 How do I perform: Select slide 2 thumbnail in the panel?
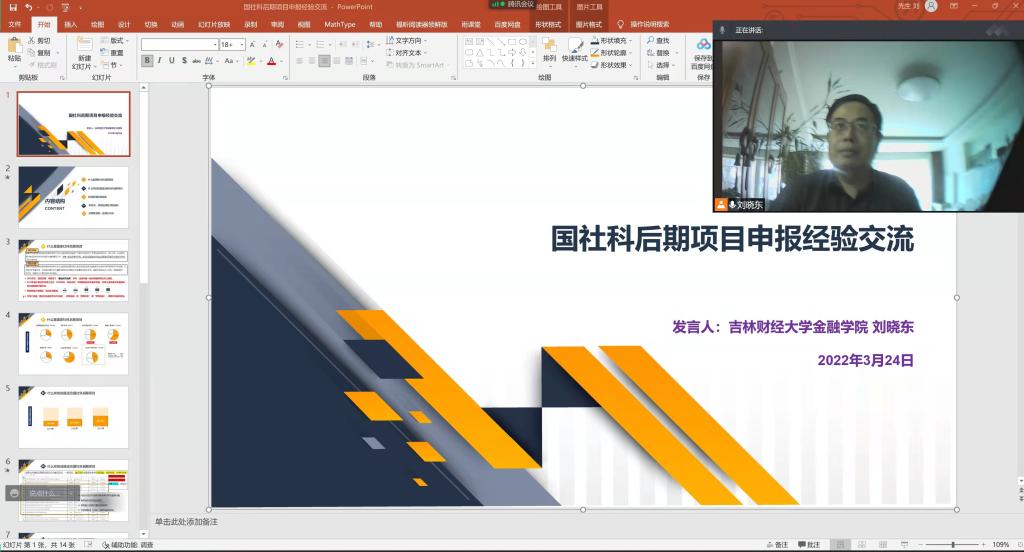[73, 197]
